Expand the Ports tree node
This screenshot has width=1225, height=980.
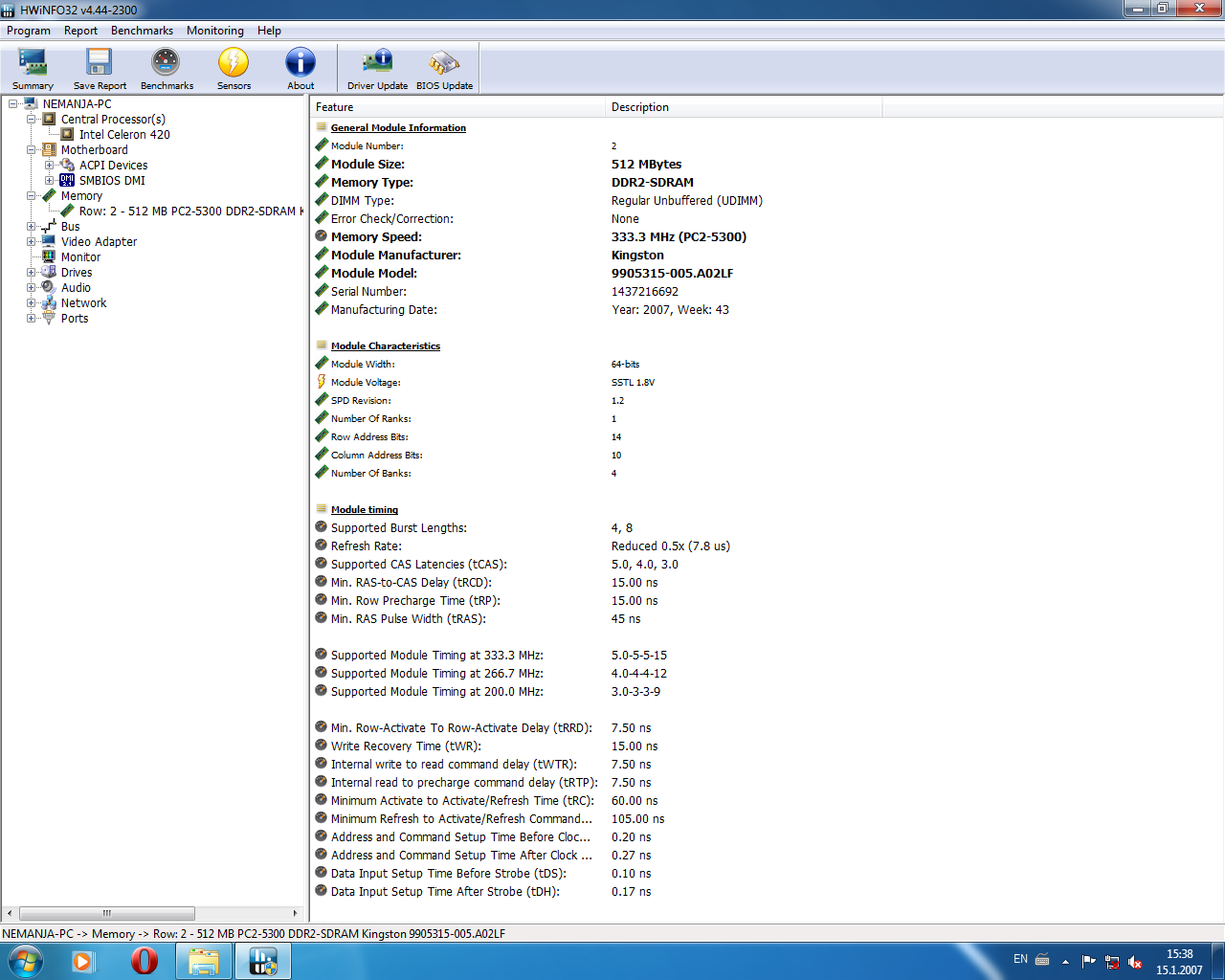[32, 318]
